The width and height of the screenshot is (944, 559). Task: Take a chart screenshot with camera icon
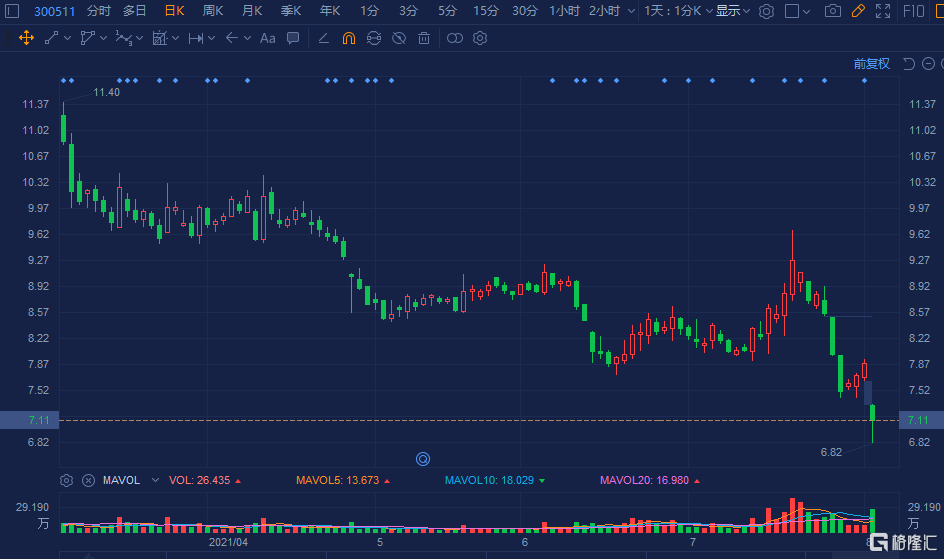pyautogui.click(x=832, y=11)
